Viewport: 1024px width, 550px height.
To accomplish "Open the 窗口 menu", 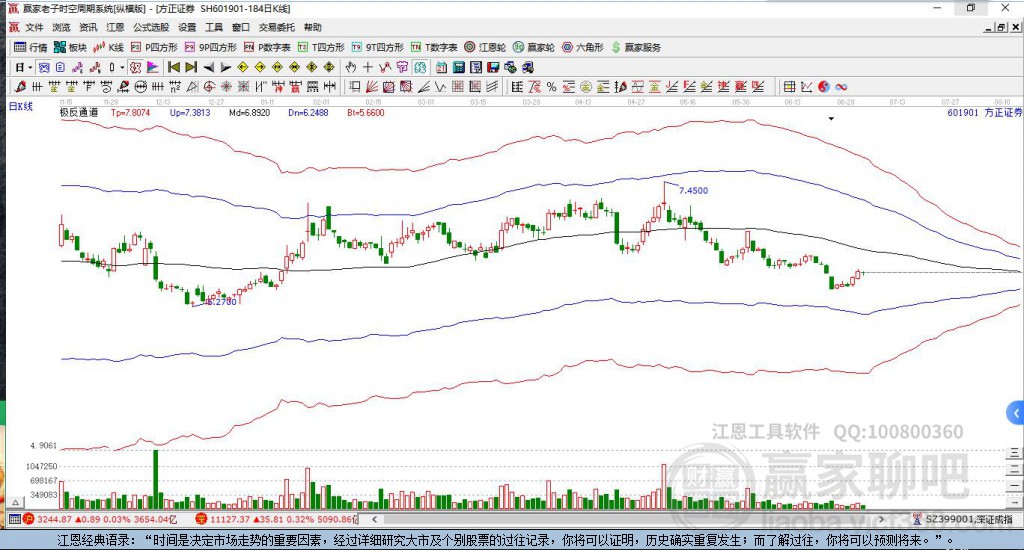I will point(240,27).
